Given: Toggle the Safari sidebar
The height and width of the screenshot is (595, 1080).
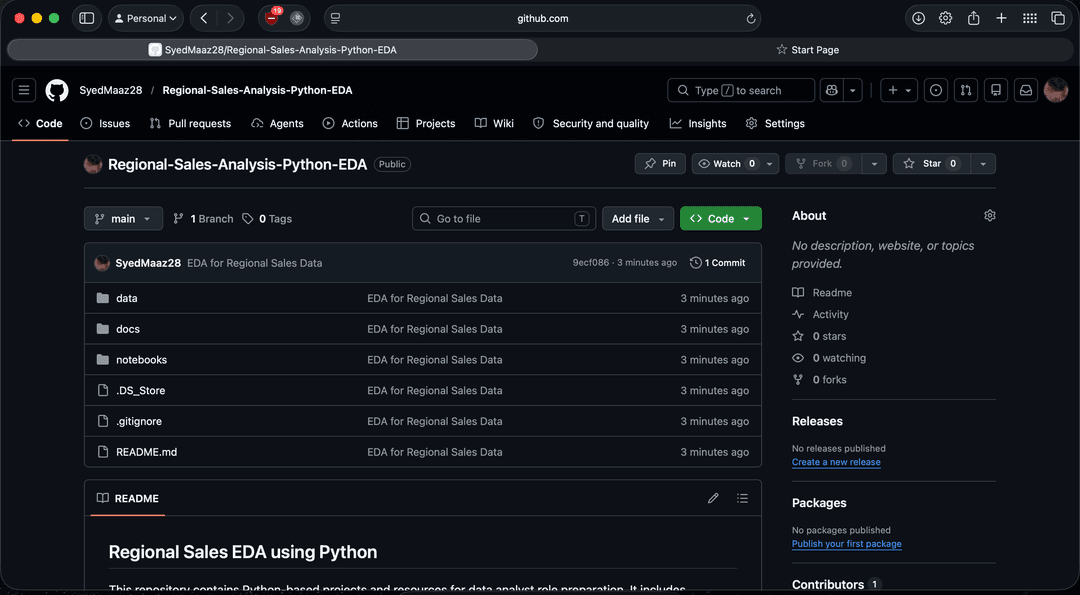Looking at the screenshot, I should click(x=87, y=19).
